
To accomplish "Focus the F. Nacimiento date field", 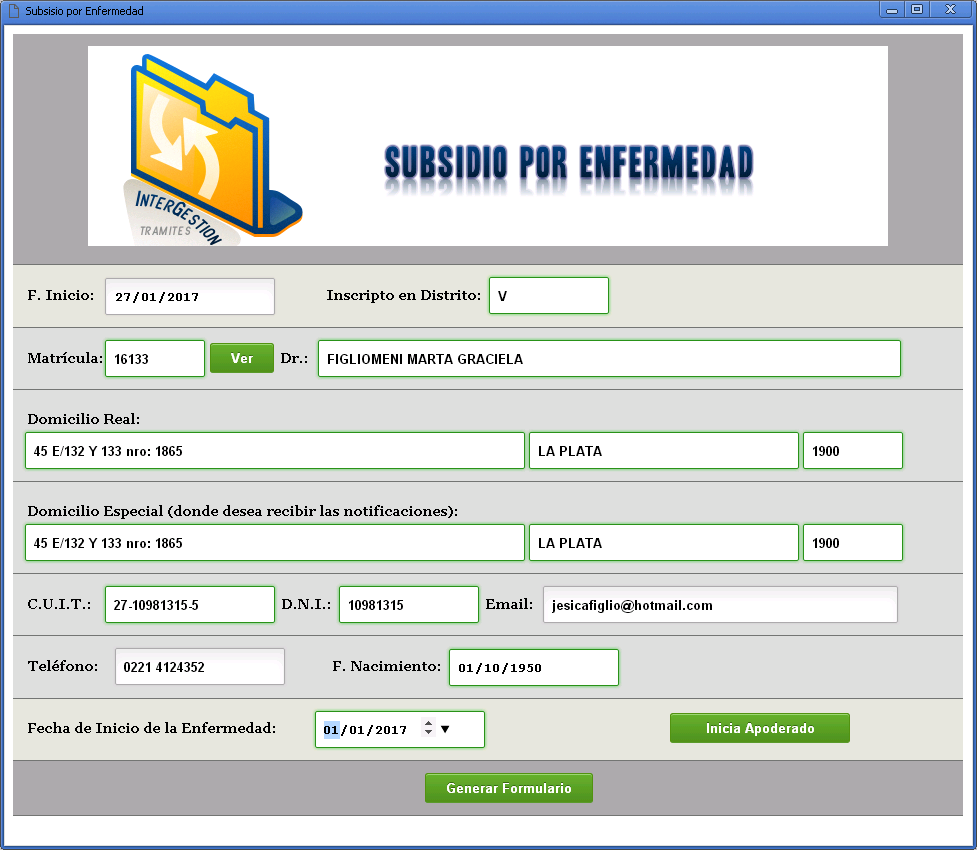I will [534, 667].
